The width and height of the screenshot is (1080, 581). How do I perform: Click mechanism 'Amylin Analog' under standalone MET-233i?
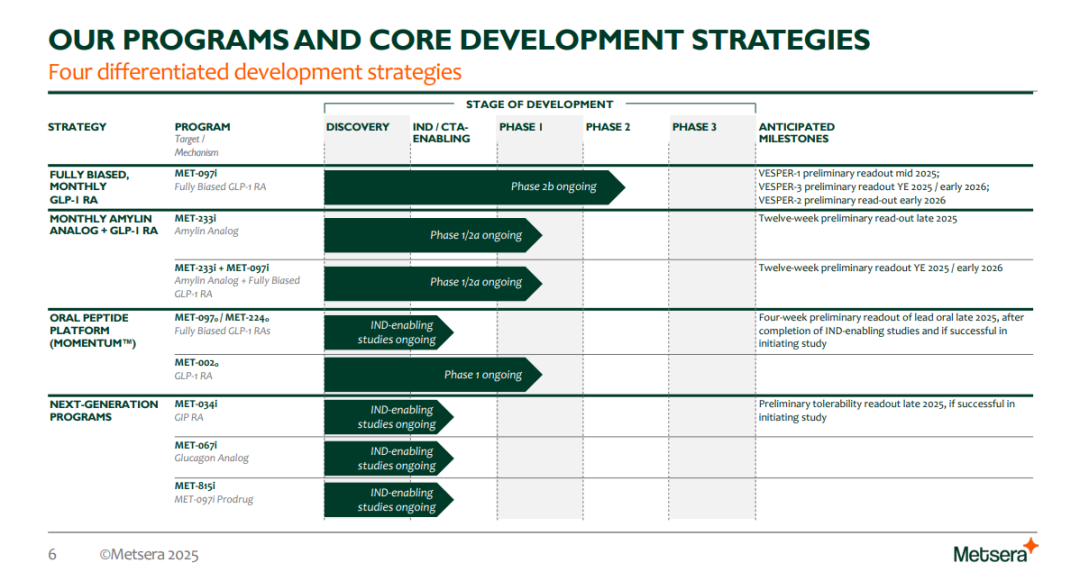coord(206,231)
